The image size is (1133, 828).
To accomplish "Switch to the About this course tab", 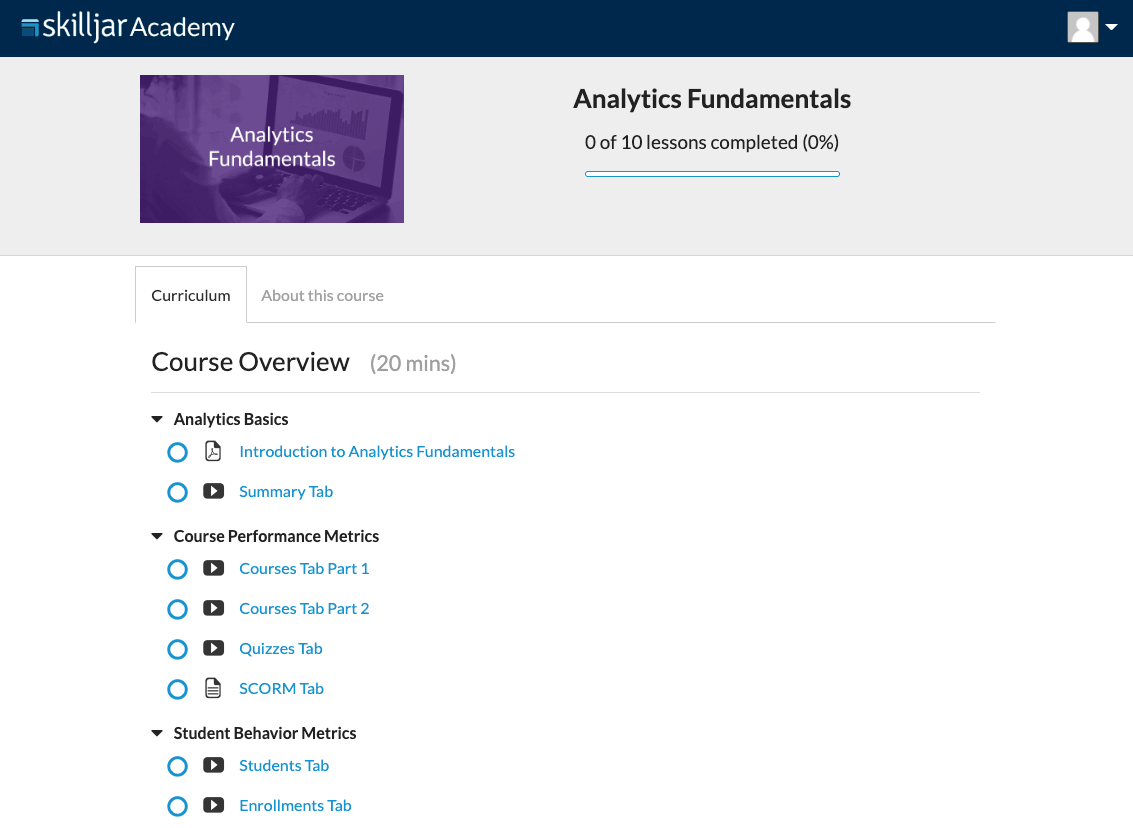I will [322, 296].
